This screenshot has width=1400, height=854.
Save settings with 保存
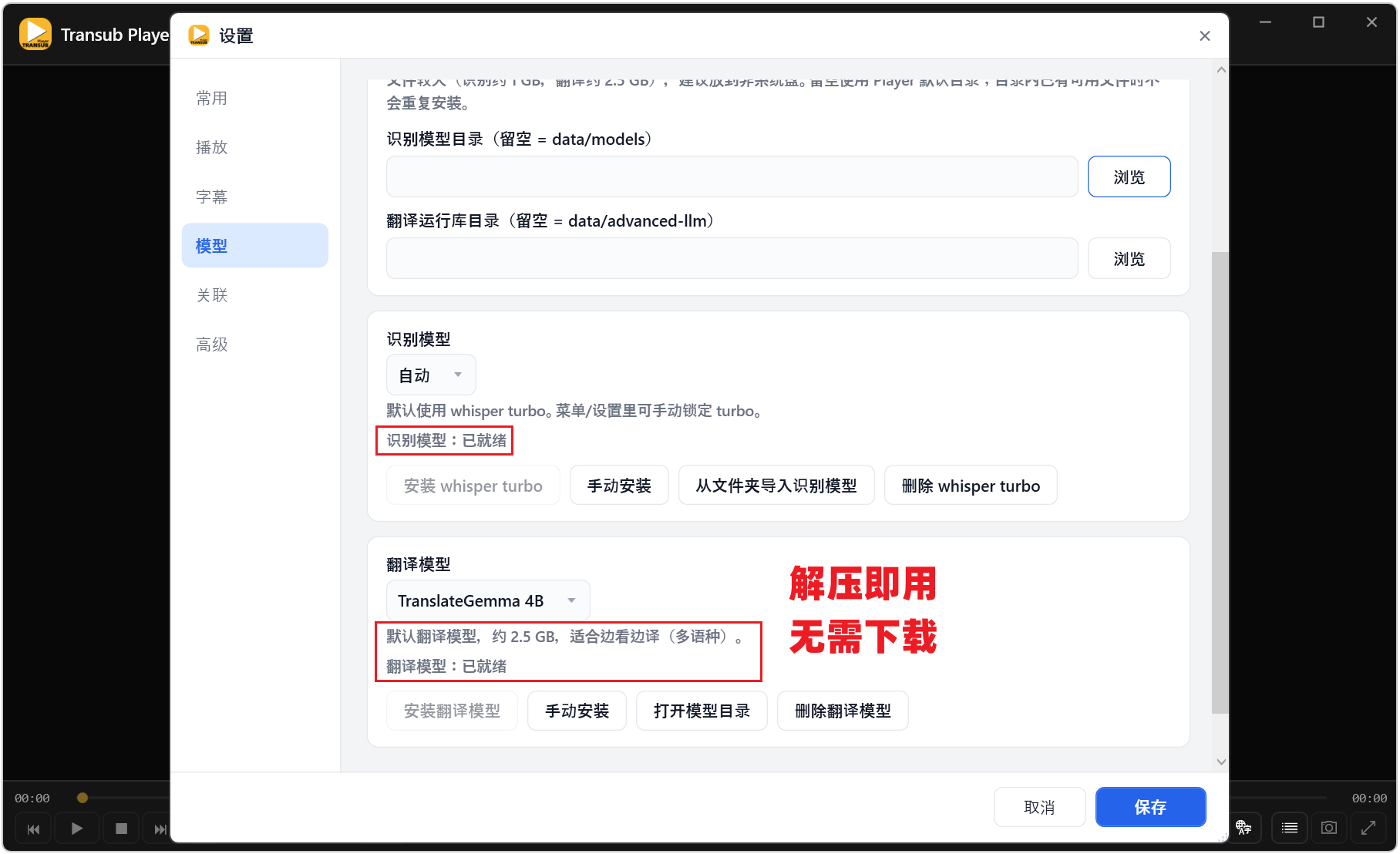(x=1150, y=807)
